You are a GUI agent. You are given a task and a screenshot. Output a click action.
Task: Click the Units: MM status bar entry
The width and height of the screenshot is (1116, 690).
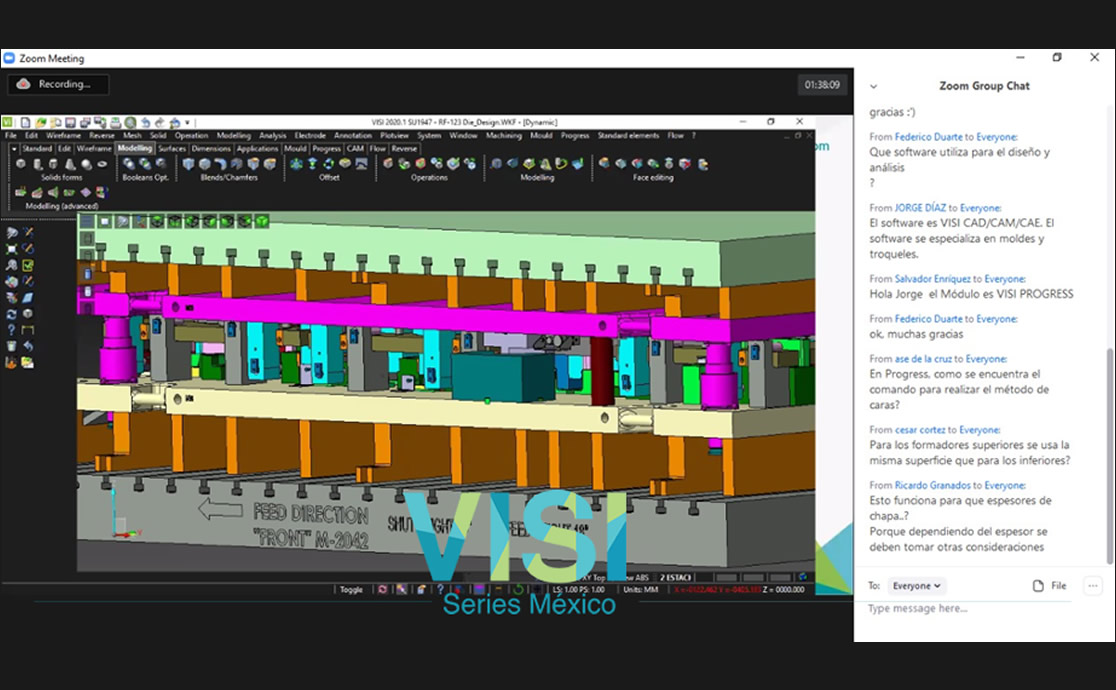[641, 590]
